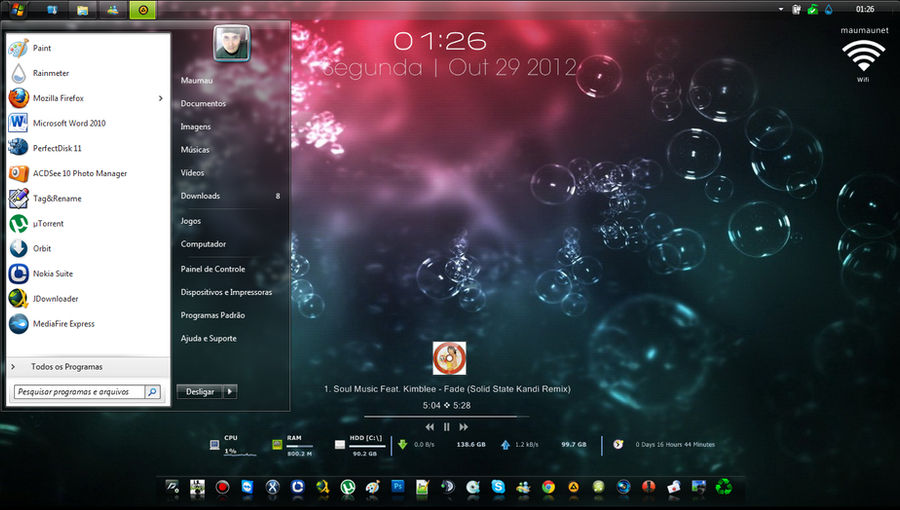
Task: Open Mozilla Firefox in Start menu
Action: click(x=88, y=98)
